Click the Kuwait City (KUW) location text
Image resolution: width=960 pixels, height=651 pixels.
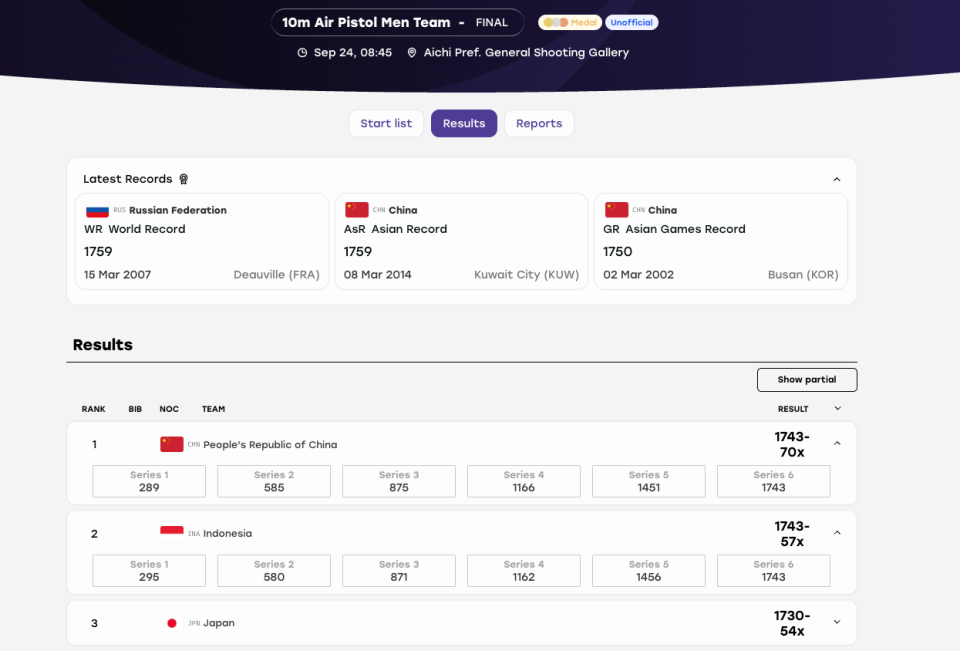tap(527, 275)
